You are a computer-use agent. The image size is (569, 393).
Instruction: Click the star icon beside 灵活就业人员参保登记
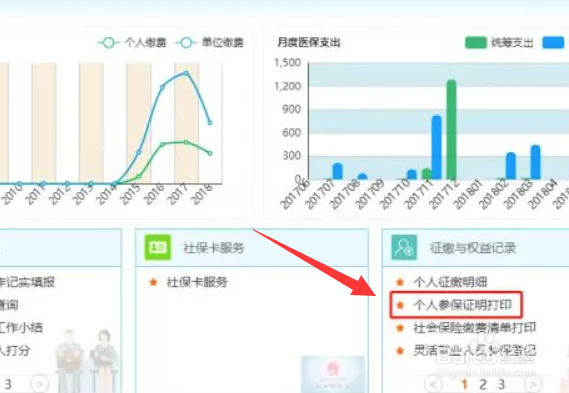click(x=400, y=351)
